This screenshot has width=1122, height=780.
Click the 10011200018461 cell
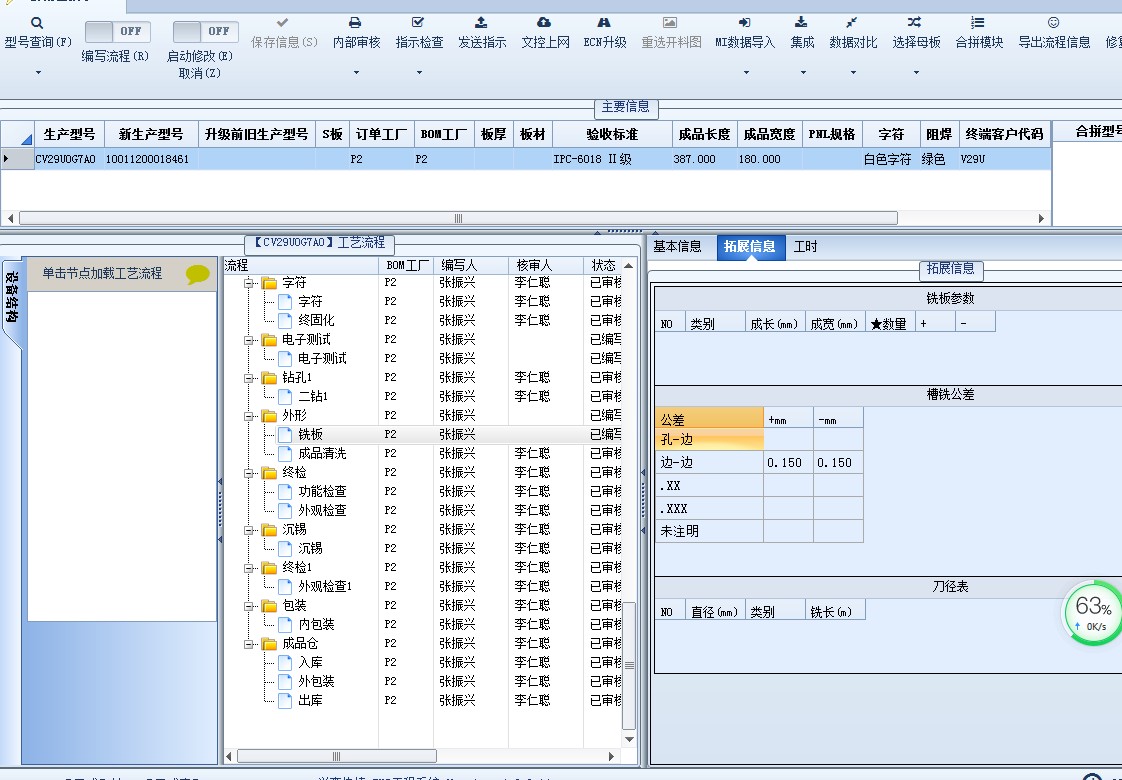(x=150, y=159)
